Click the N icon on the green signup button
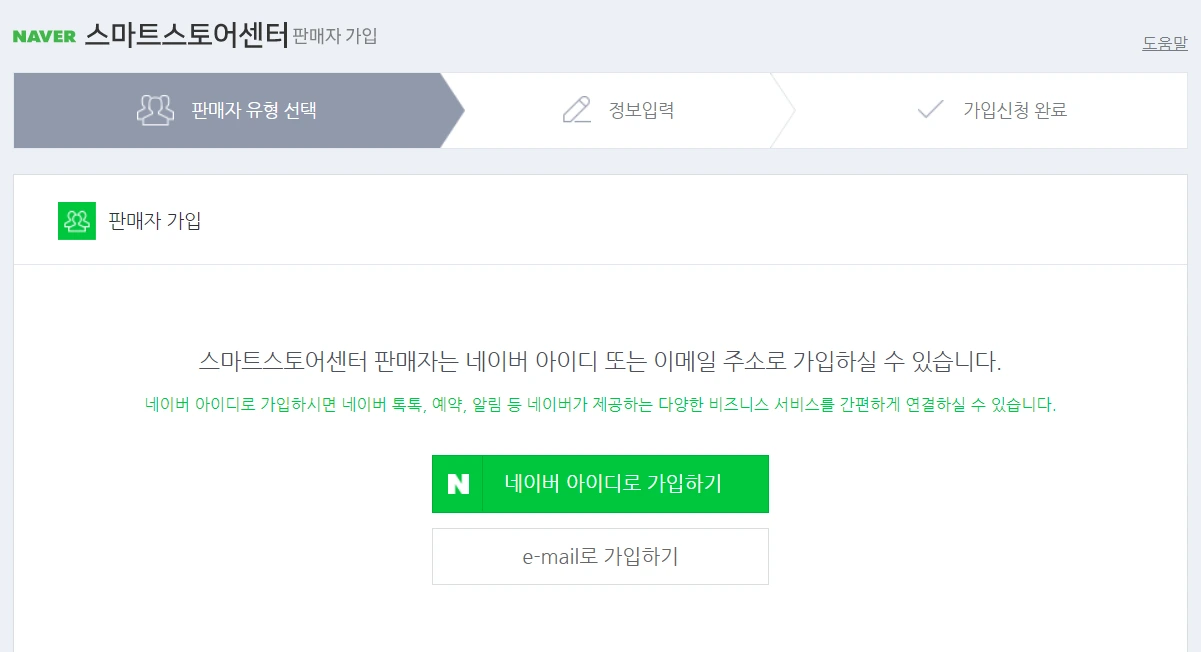This screenshot has width=1201, height=652. [457, 483]
